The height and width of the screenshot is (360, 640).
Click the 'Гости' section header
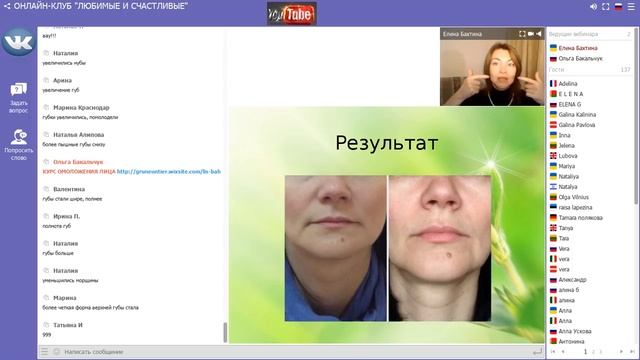[x=556, y=70]
